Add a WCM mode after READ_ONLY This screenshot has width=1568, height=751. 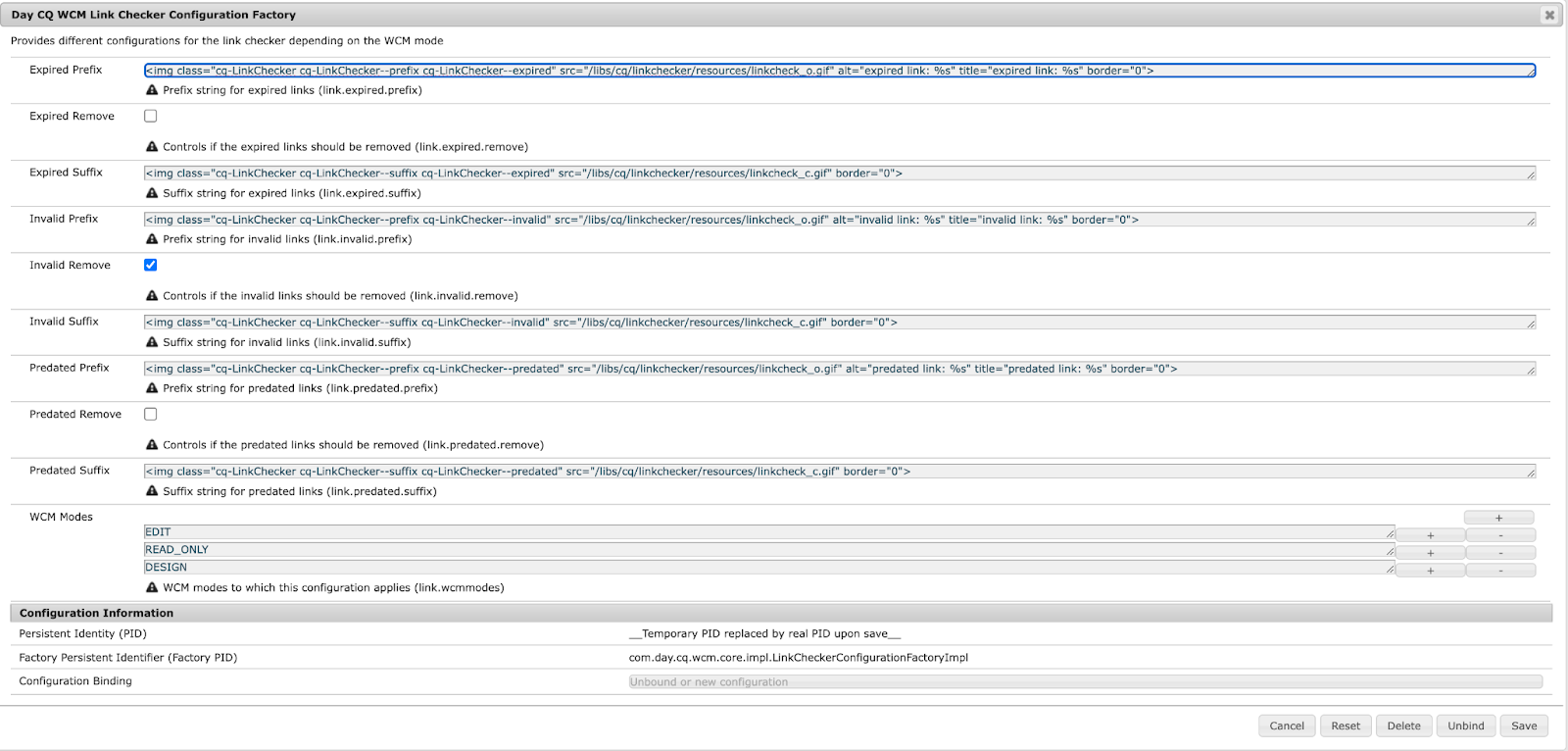pyautogui.click(x=1430, y=553)
